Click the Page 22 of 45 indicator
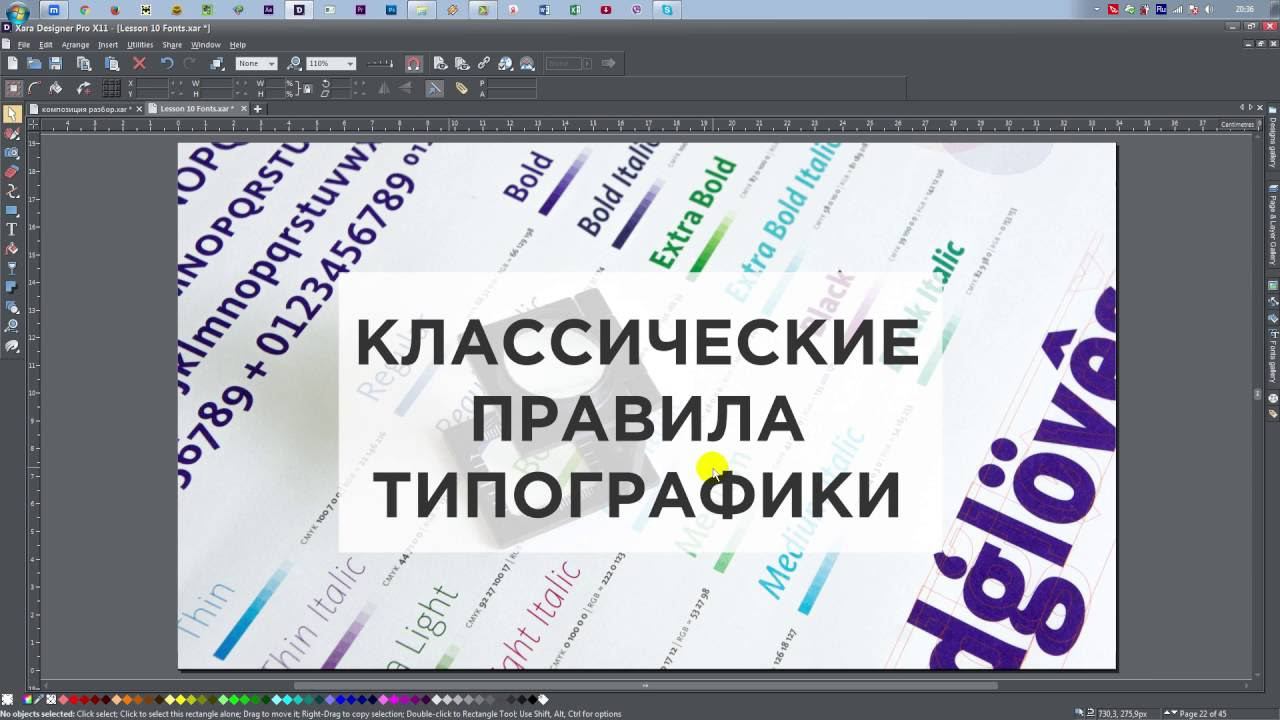This screenshot has width=1280, height=720. coord(1203,714)
